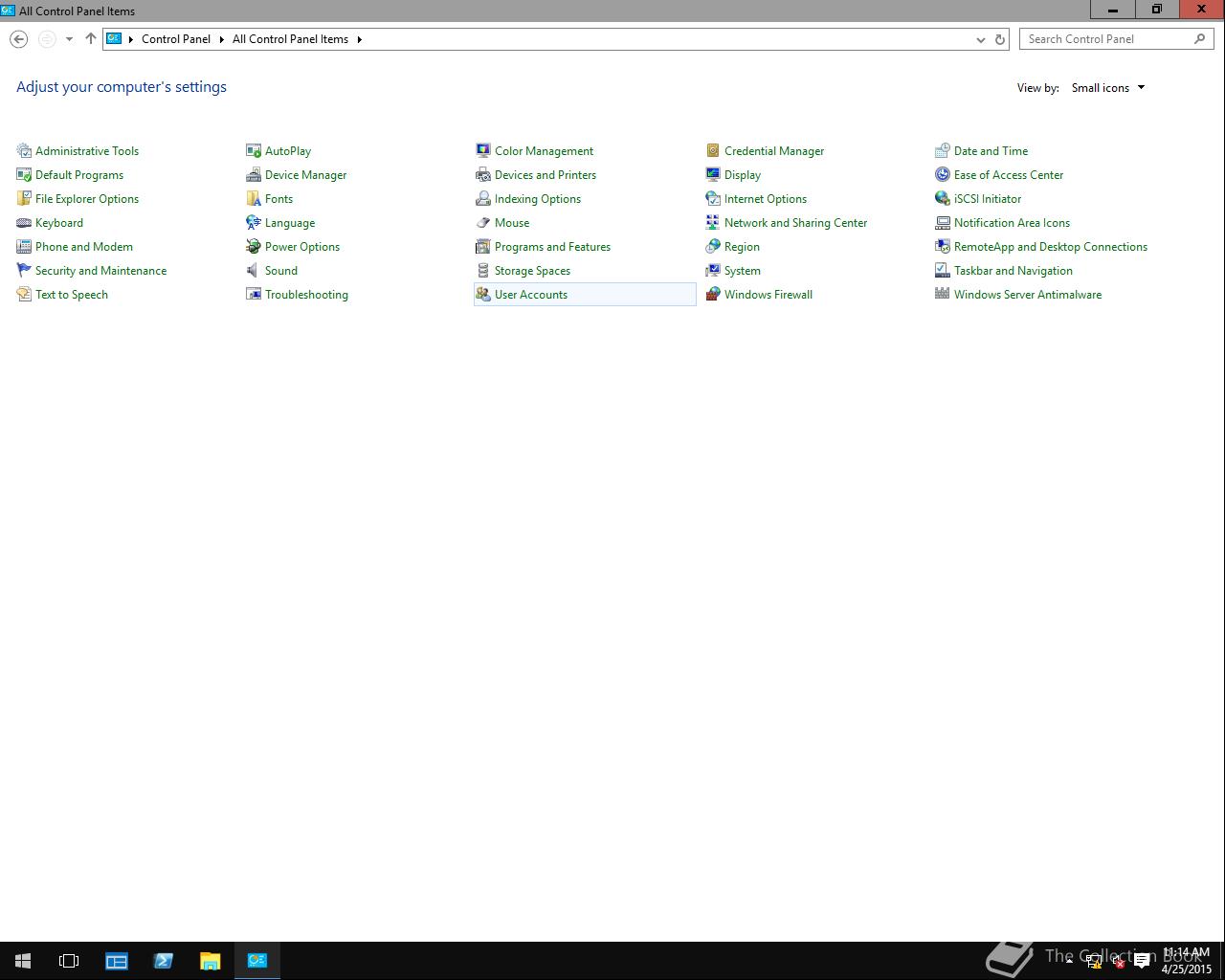Click the Language globe icon
The height and width of the screenshot is (980, 1225).
click(x=254, y=223)
